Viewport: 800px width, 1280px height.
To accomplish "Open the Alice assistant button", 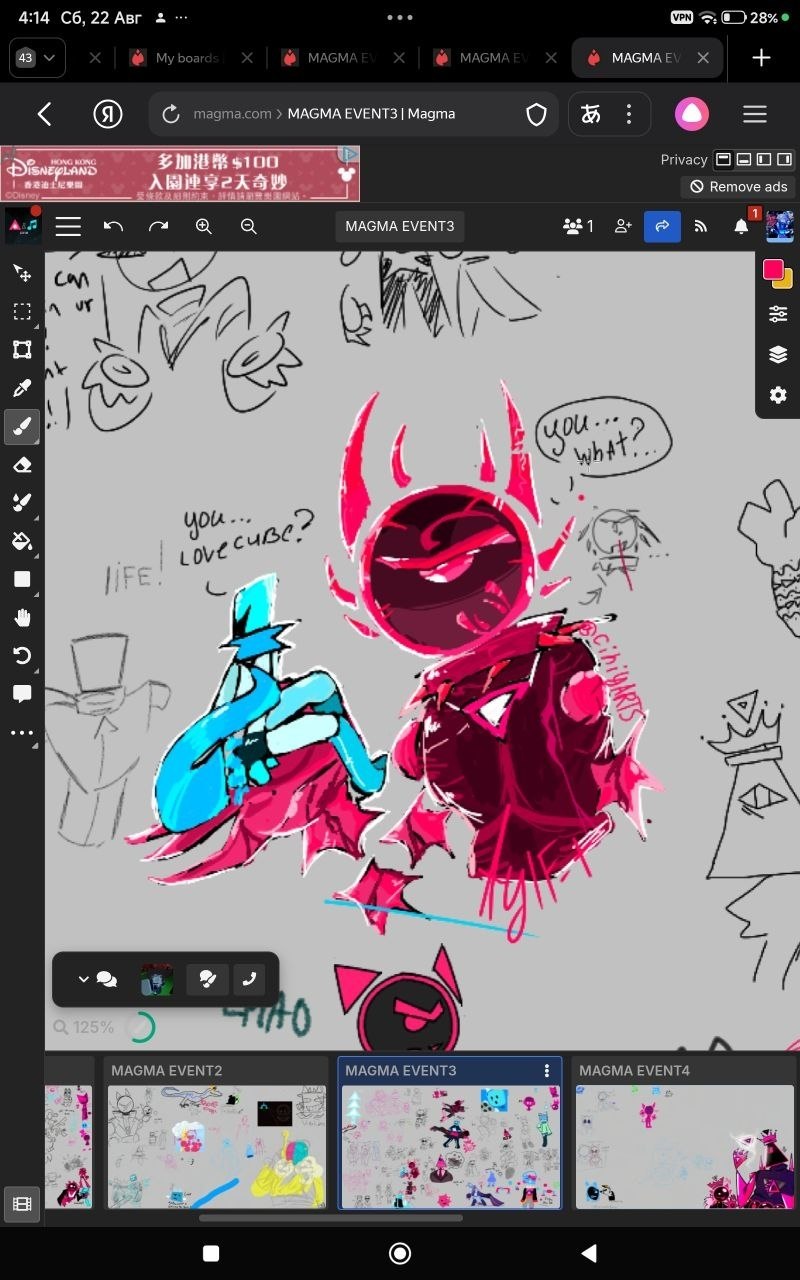I will coord(692,114).
